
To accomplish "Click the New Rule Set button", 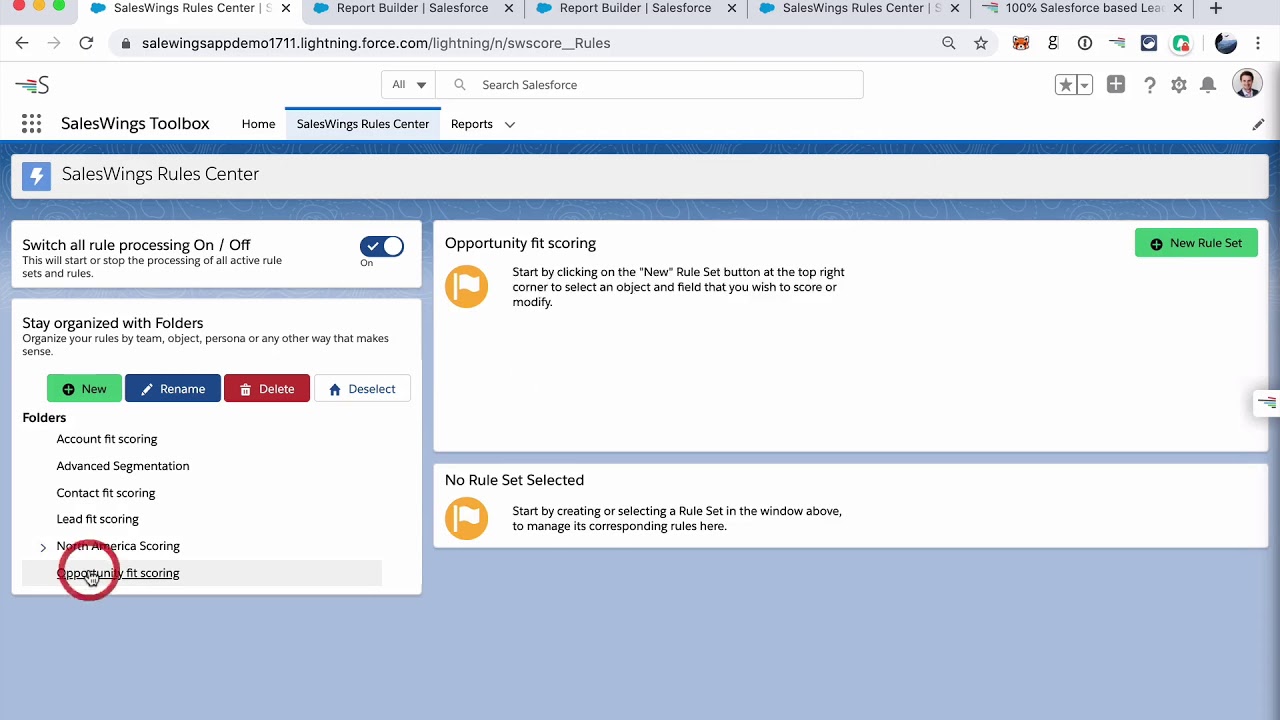I will (x=1196, y=243).
